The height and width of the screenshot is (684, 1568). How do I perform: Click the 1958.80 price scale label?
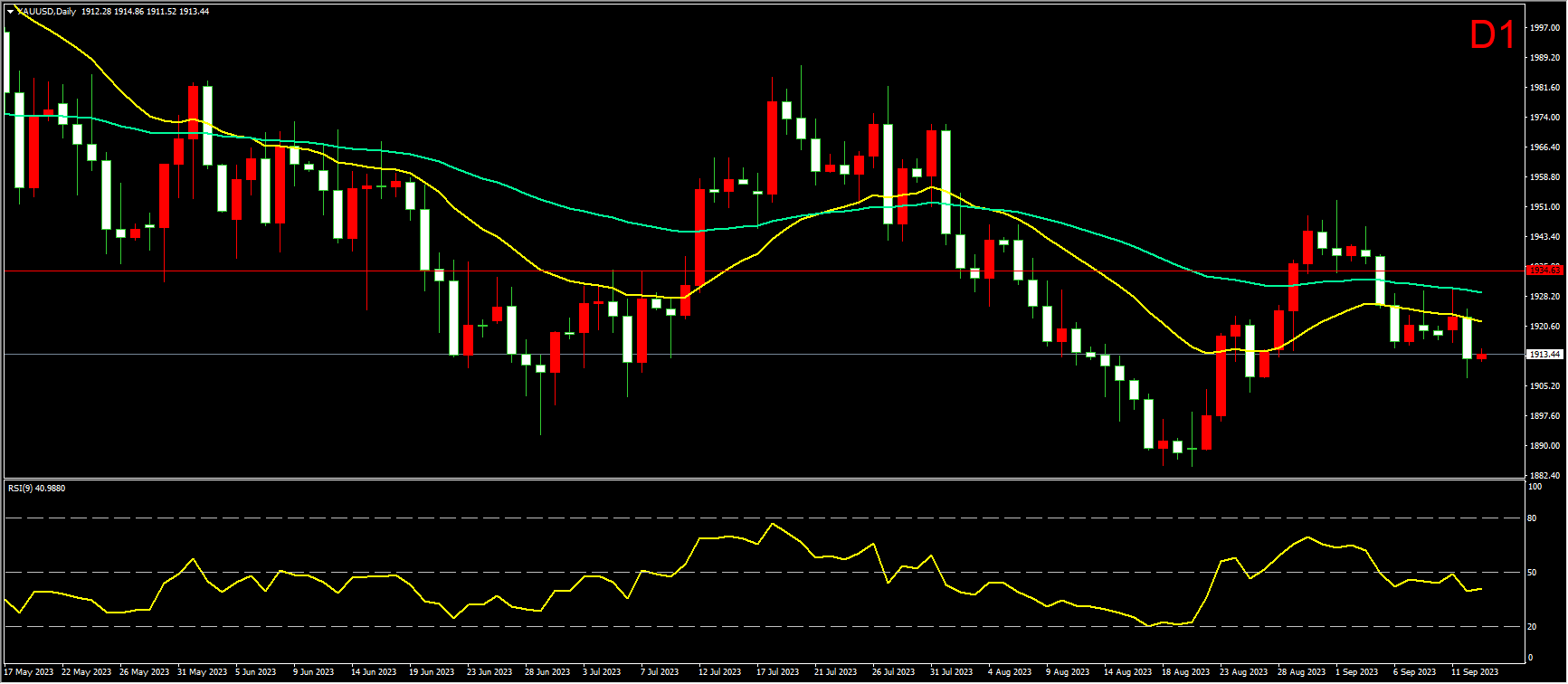click(x=1544, y=177)
